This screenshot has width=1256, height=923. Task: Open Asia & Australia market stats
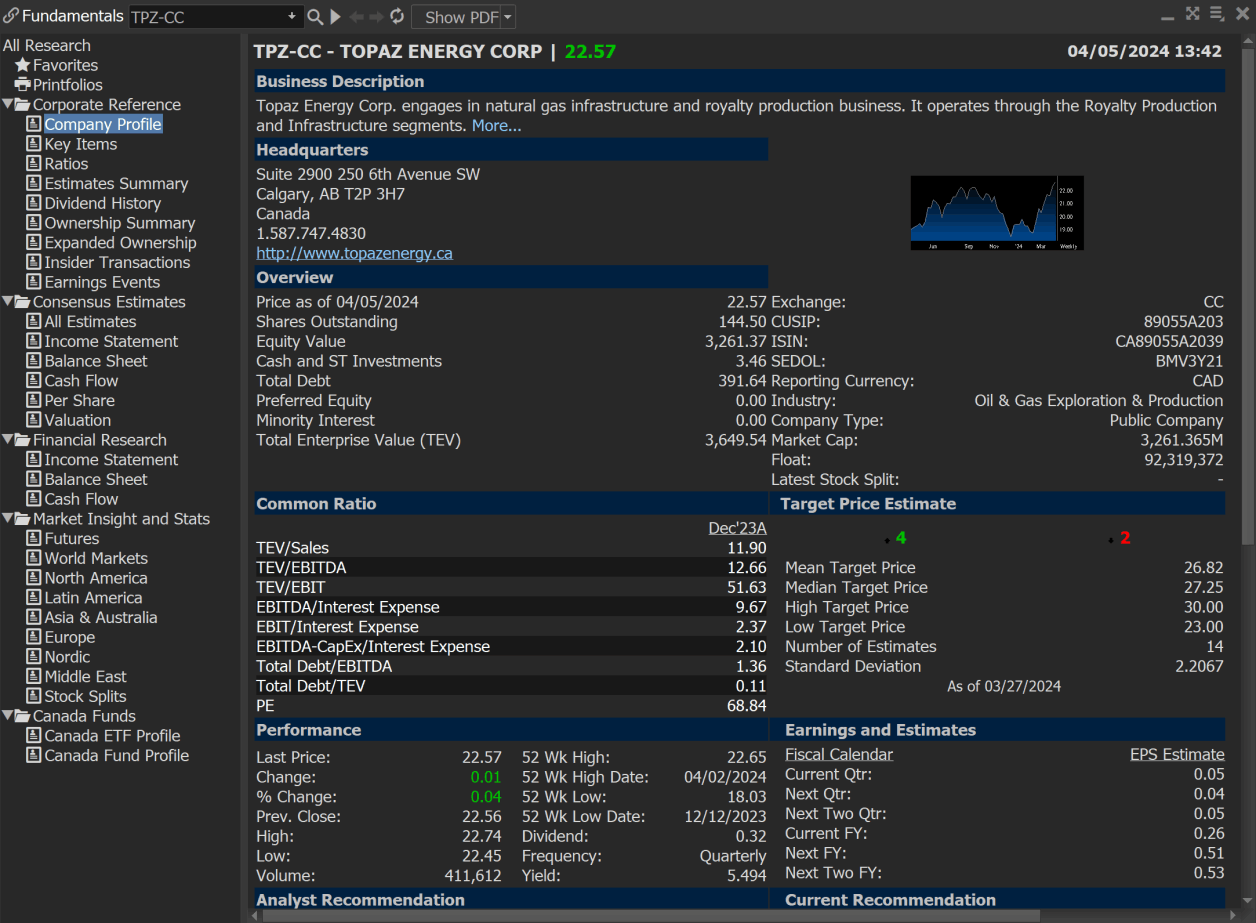pos(101,617)
